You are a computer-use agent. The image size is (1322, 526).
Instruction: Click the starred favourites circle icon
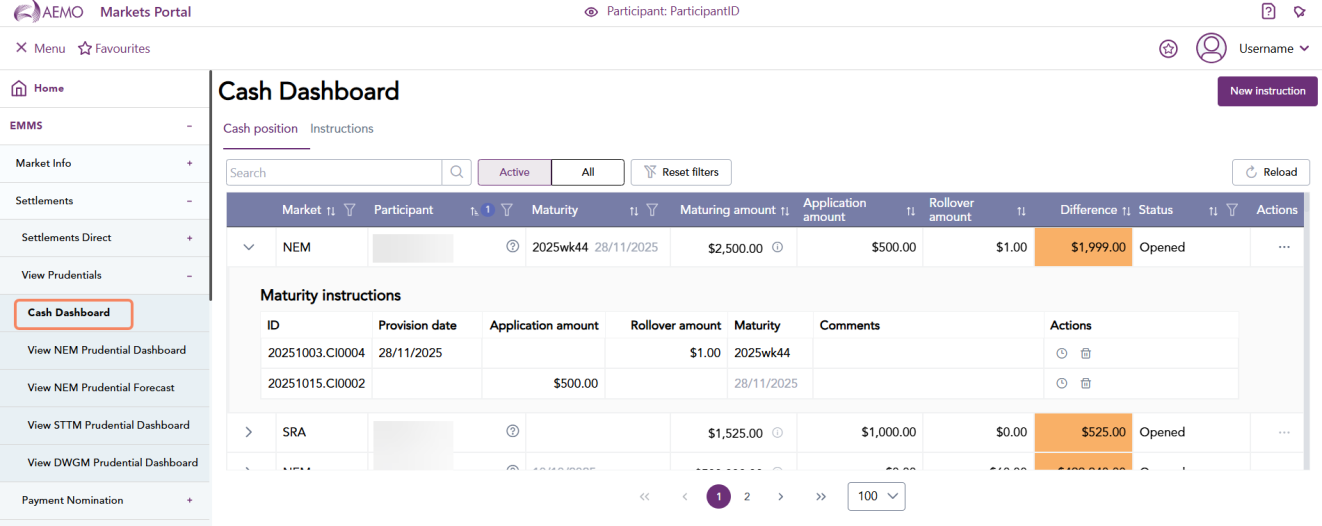click(x=1168, y=48)
